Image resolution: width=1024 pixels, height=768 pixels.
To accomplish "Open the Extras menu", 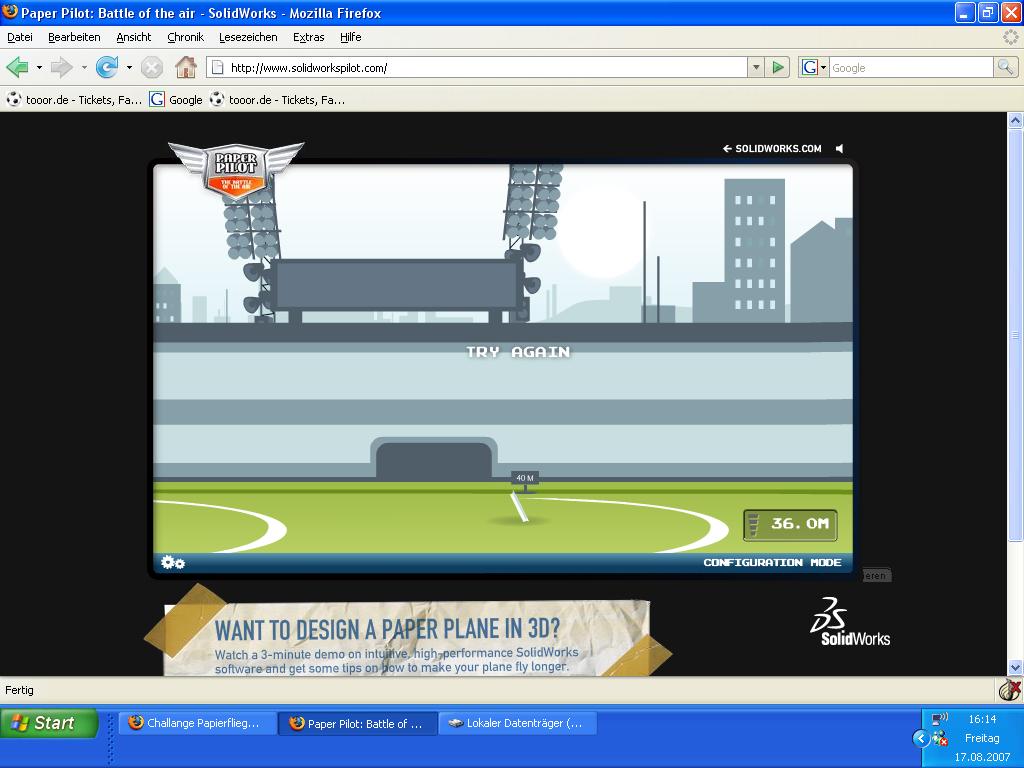I will (x=308, y=37).
